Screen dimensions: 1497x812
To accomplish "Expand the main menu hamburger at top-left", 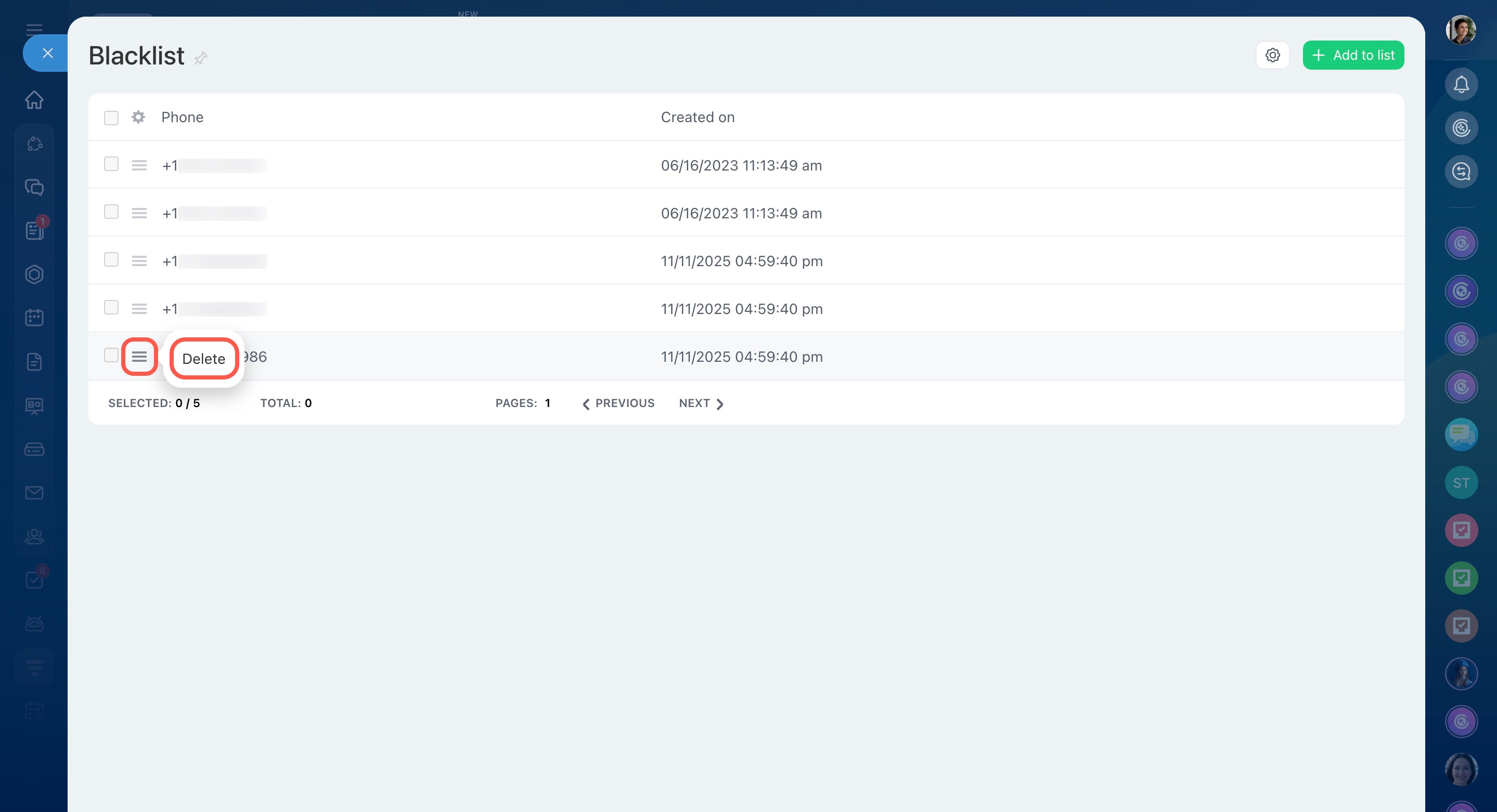I will click(34, 29).
